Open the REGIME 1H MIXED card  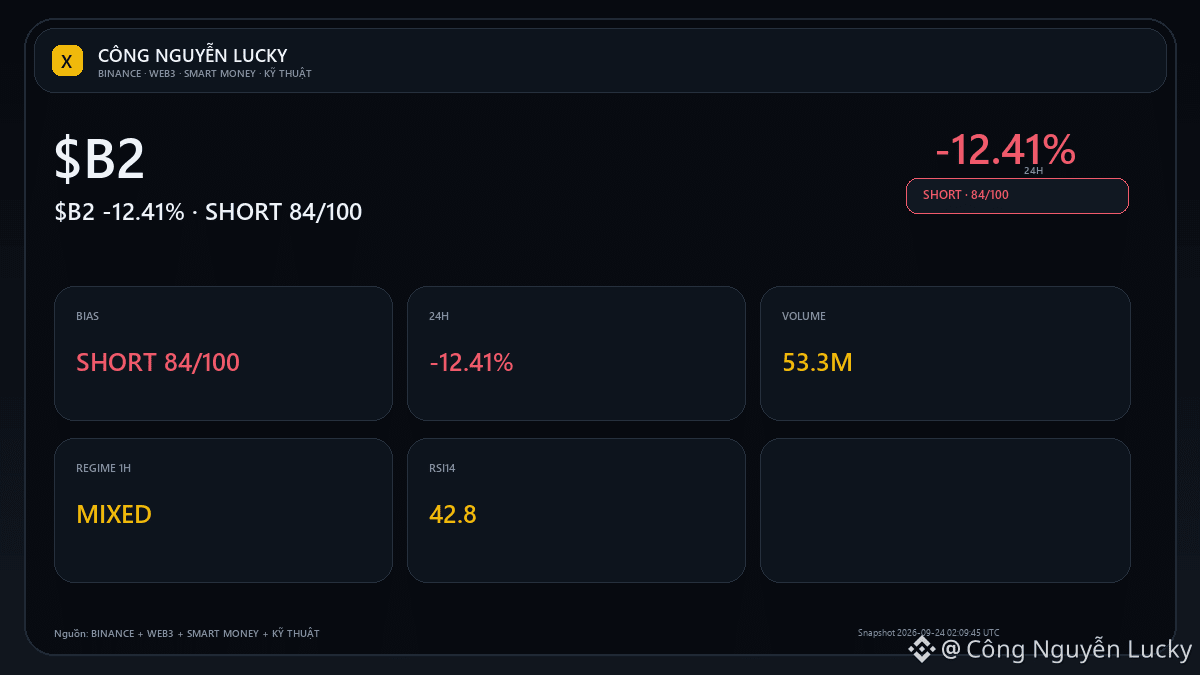223,510
